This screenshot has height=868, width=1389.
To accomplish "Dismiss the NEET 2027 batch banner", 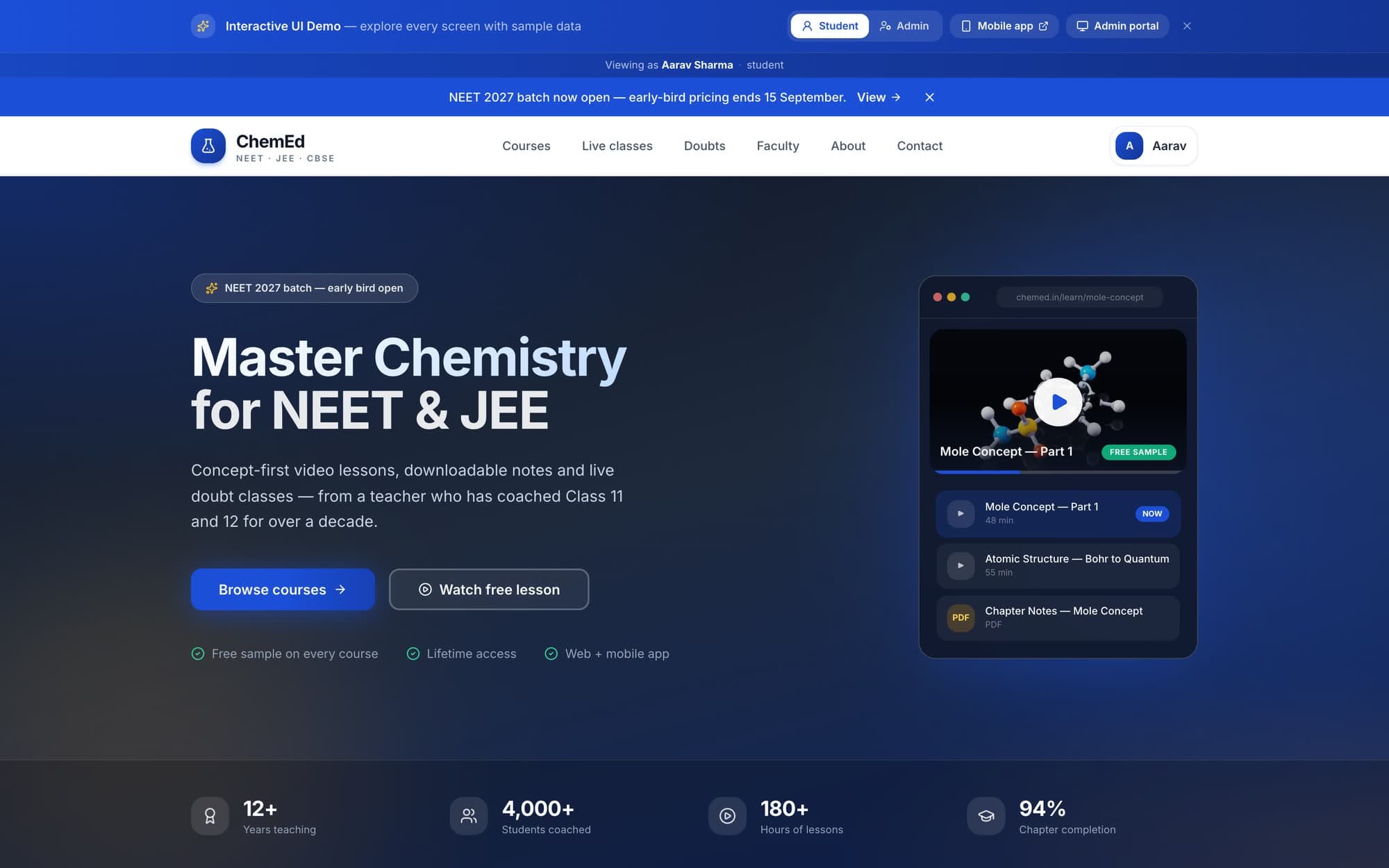I will point(929,97).
